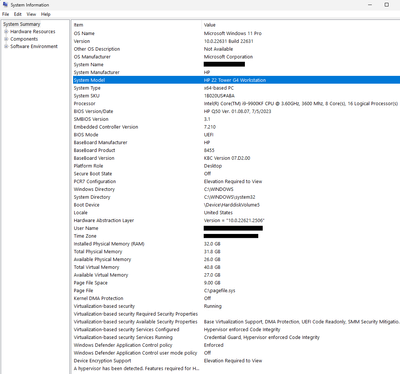Select the BaseBoard Manufacturer row
The height and width of the screenshot is (374, 400).
point(236,142)
